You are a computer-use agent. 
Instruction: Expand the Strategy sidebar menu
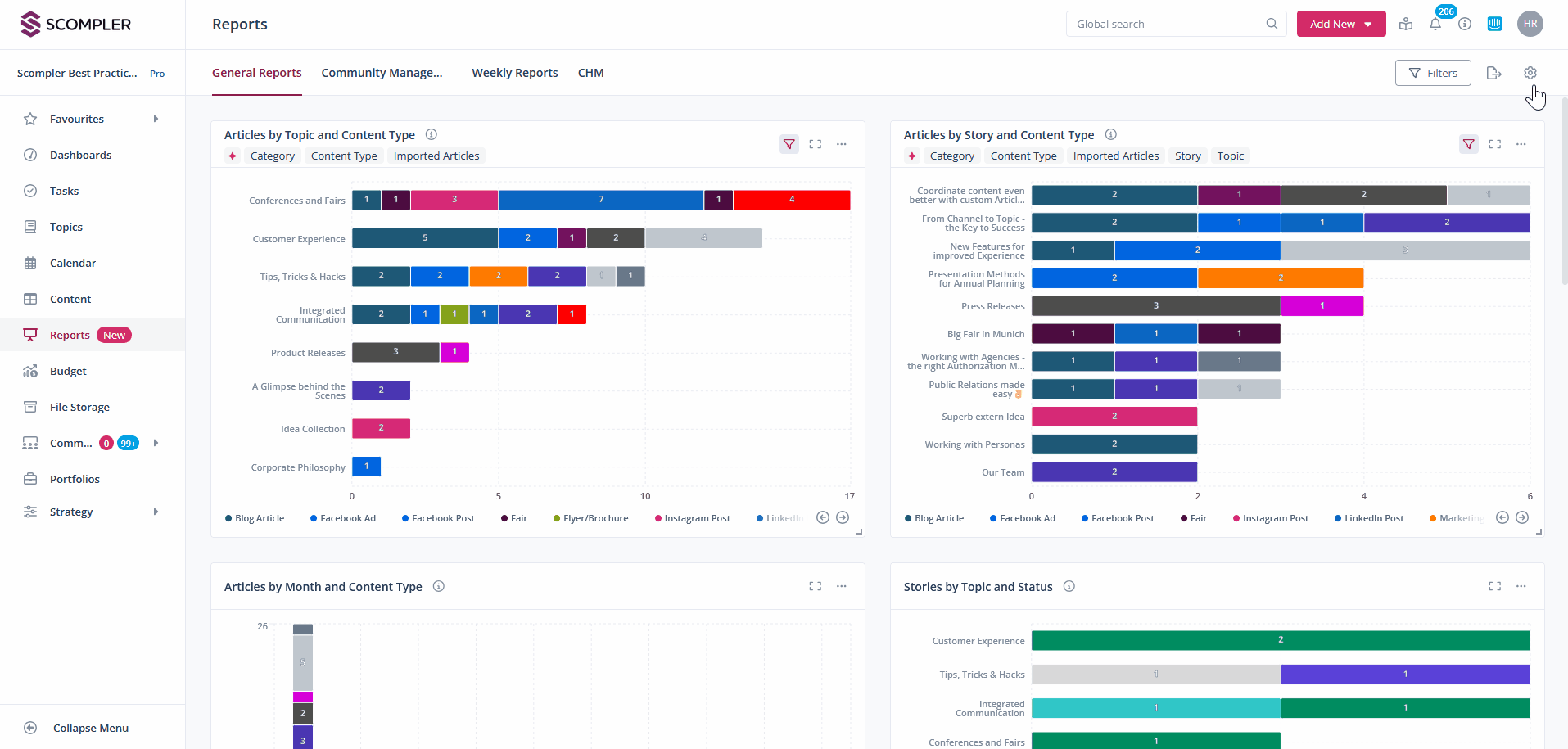156,512
